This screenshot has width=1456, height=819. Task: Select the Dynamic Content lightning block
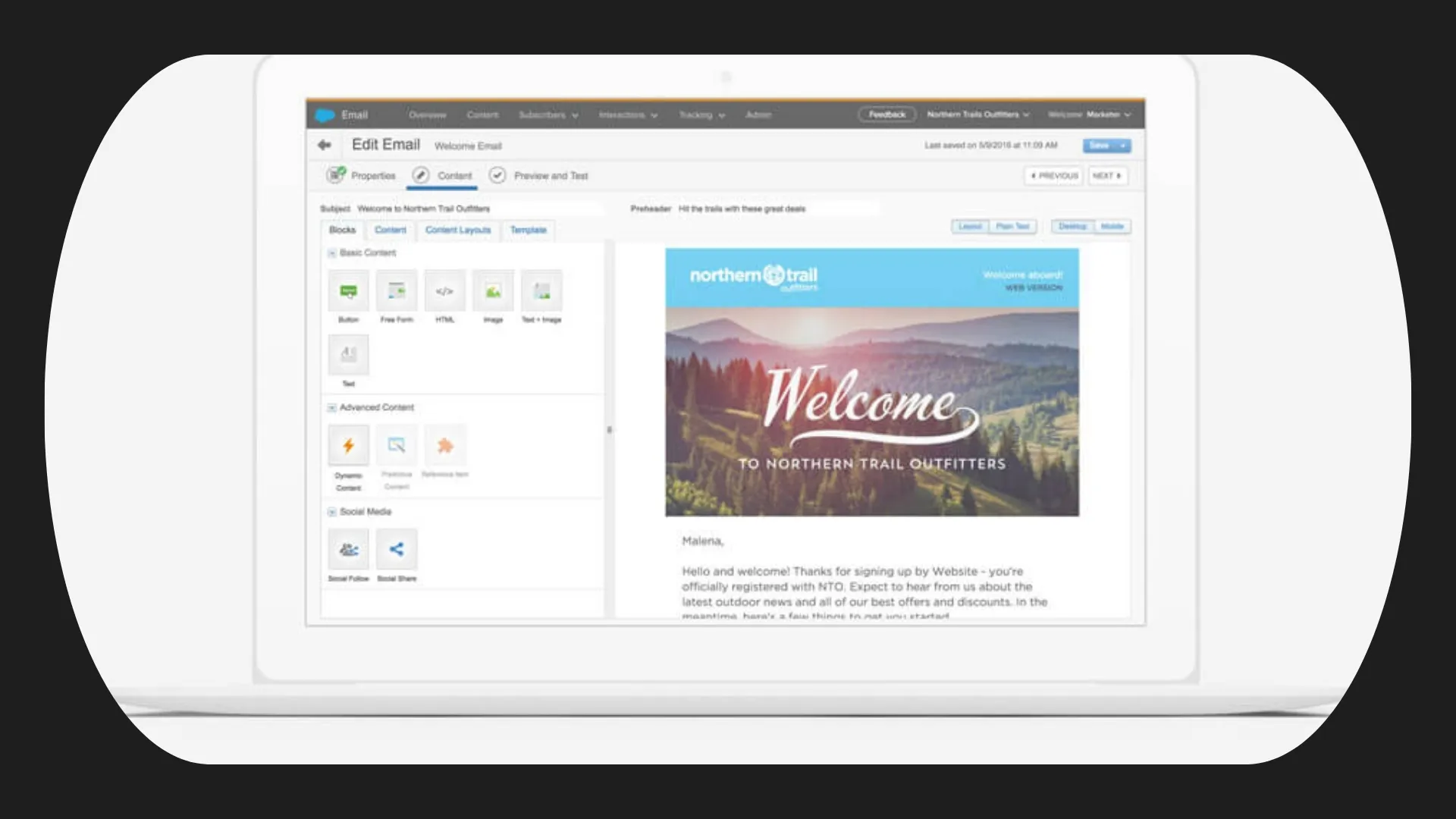(x=349, y=445)
